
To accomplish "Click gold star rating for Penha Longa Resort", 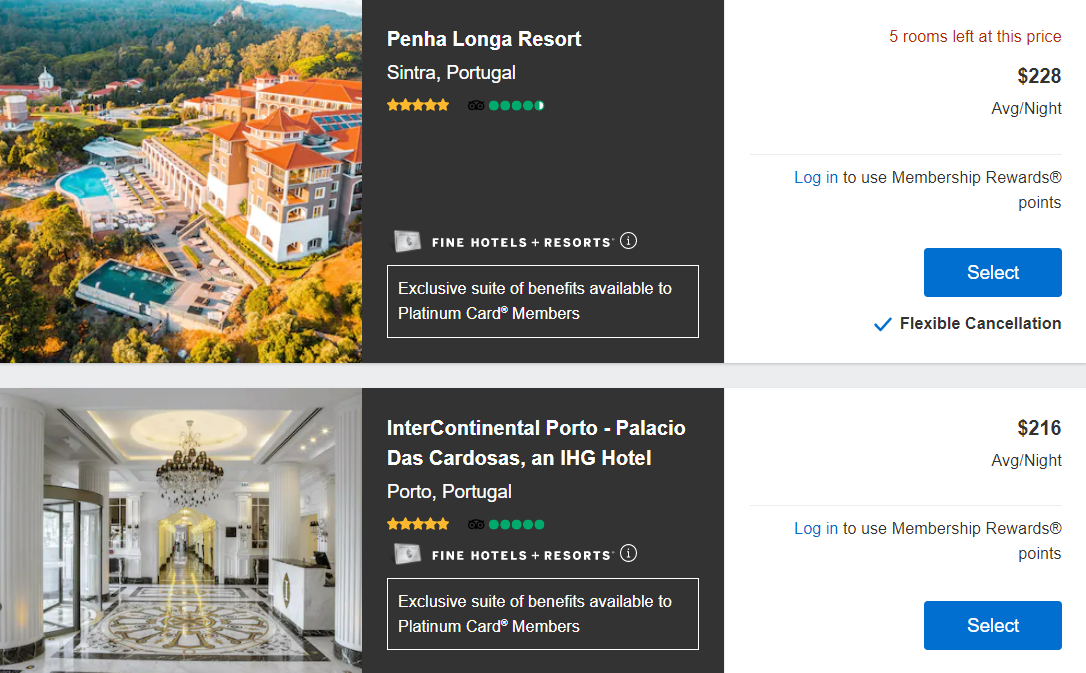I will pyautogui.click(x=418, y=105).
